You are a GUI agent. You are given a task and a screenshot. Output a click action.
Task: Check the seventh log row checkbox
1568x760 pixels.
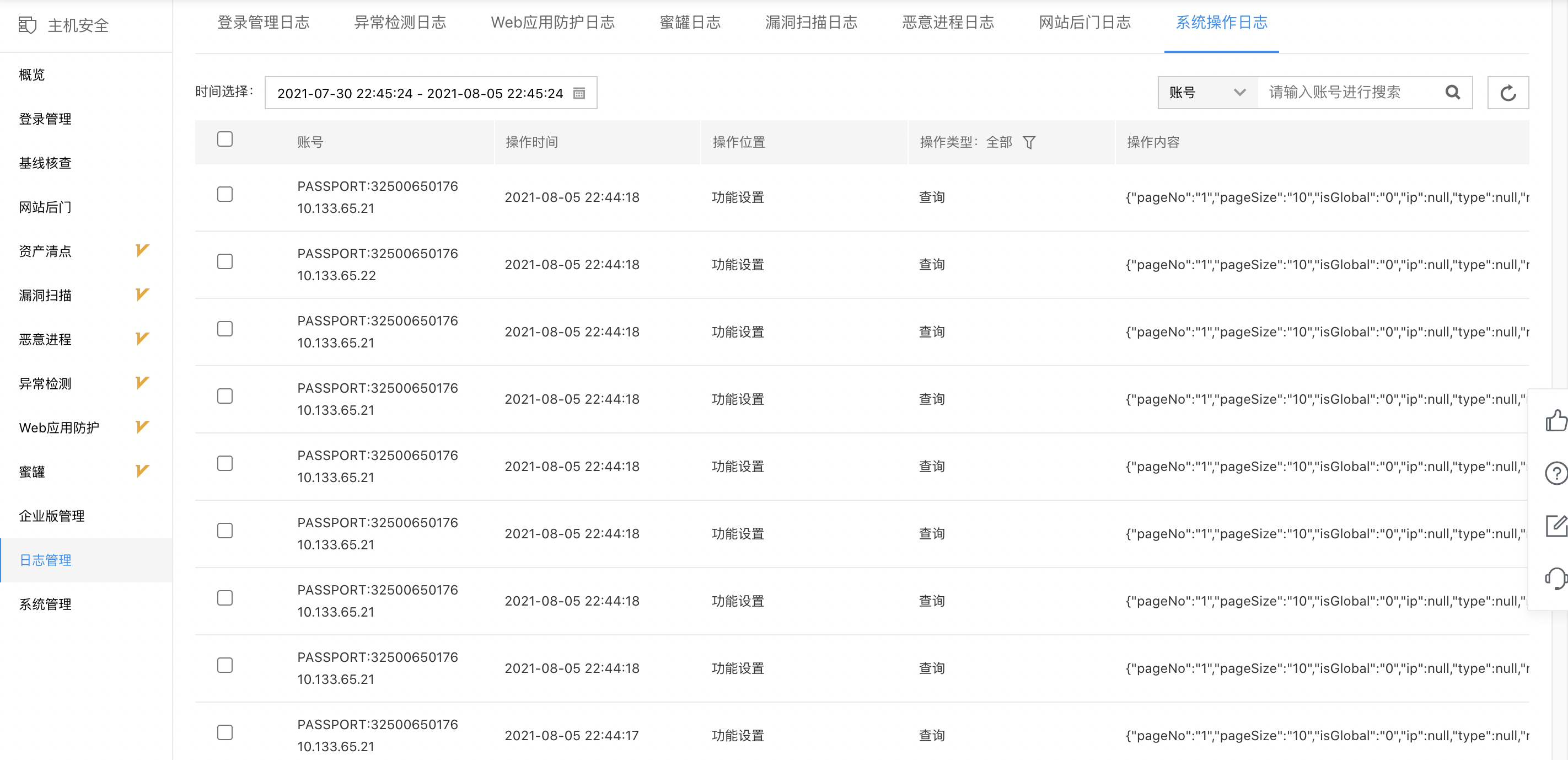pyautogui.click(x=225, y=598)
